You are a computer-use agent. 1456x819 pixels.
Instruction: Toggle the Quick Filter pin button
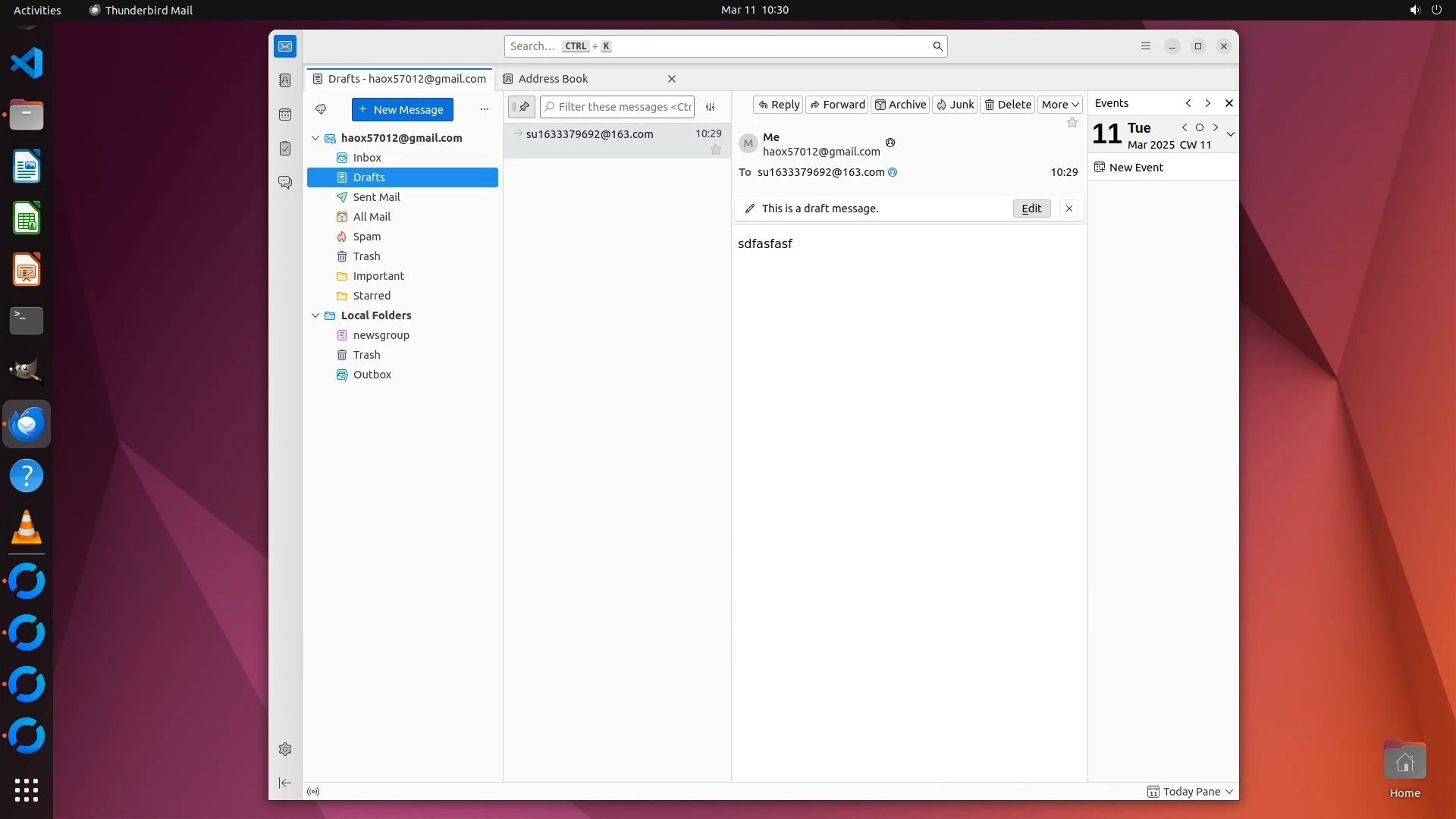[522, 107]
